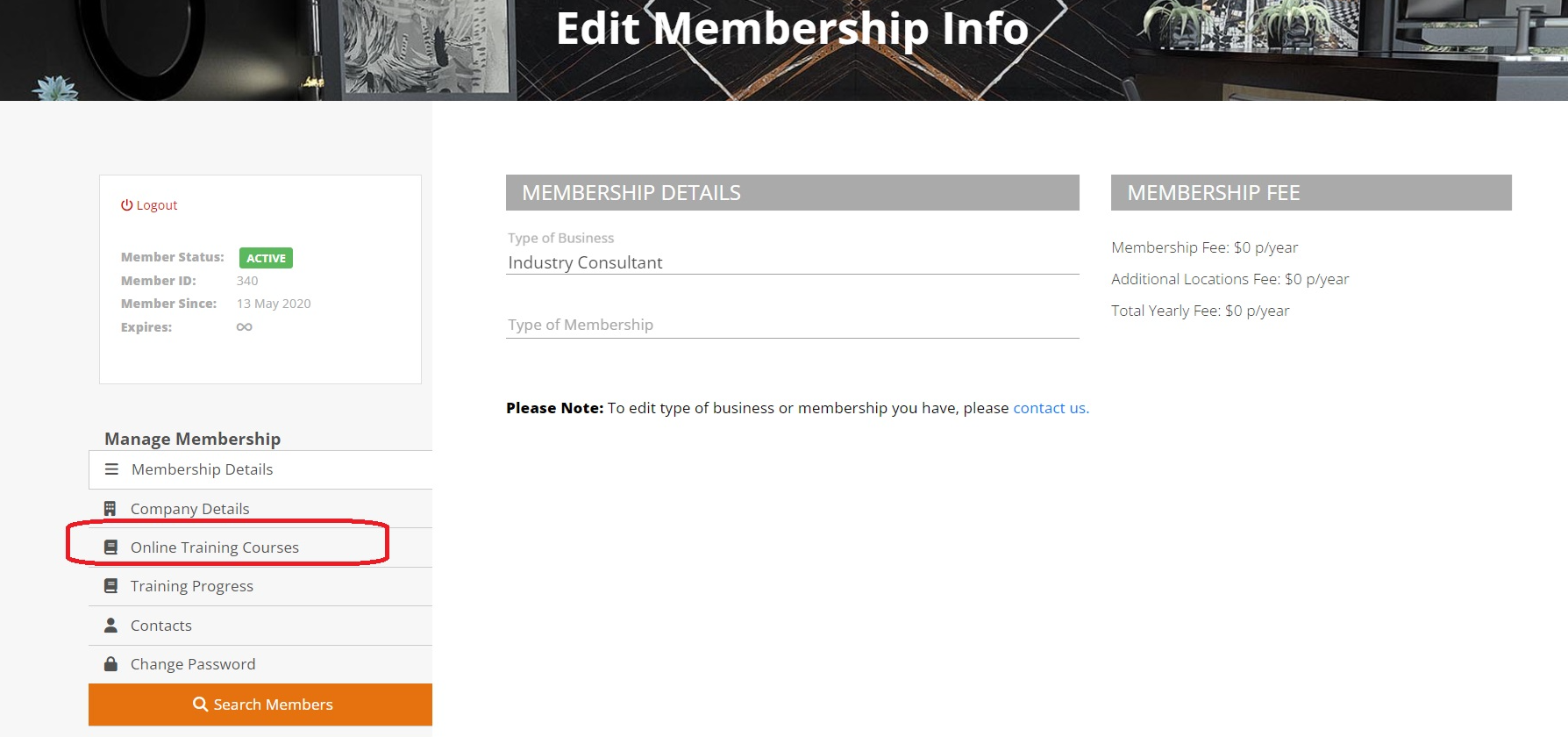Click the Online Training Courses book icon
This screenshot has width=1568, height=737.
110,547
